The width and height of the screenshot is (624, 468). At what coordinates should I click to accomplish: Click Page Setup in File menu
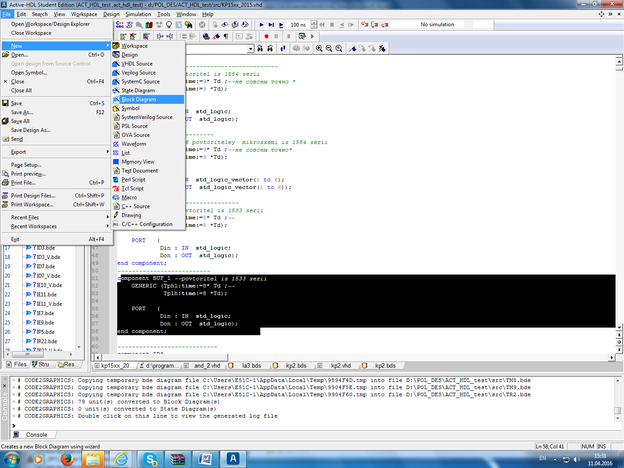point(26,164)
